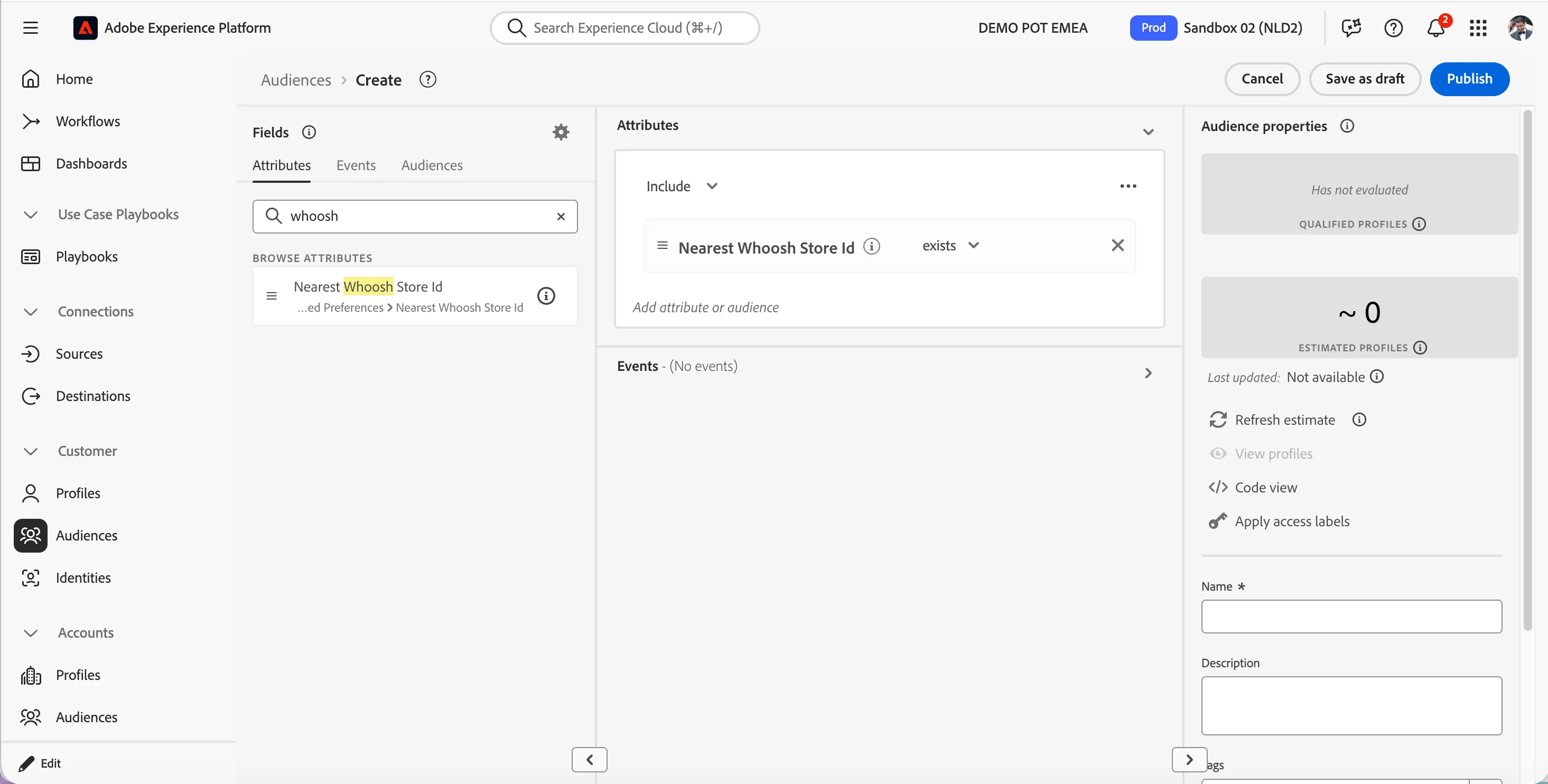Open the hamburger navigation menu
Image resolution: width=1548 pixels, height=784 pixels.
point(31,27)
